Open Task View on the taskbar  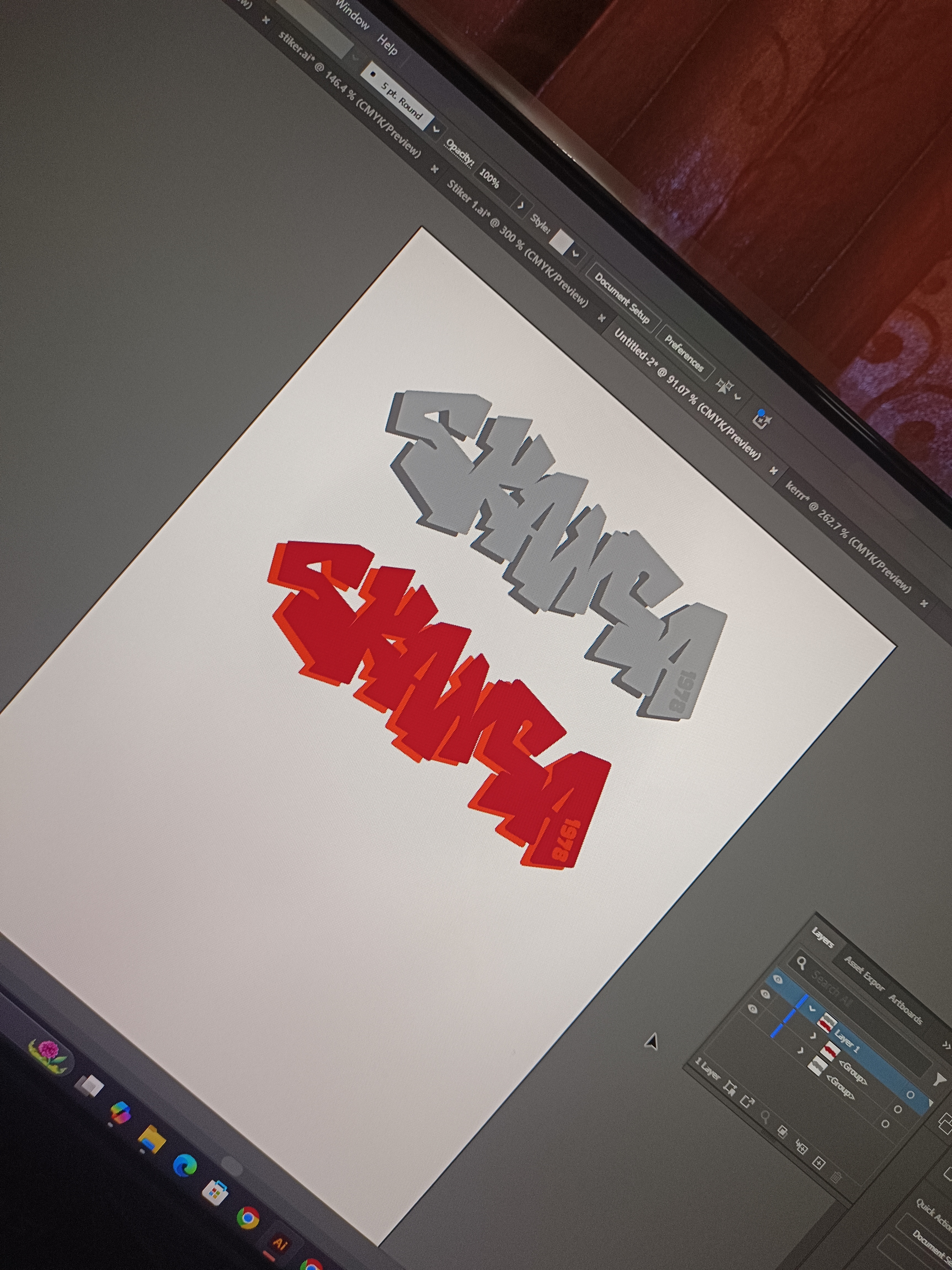point(90,1085)
